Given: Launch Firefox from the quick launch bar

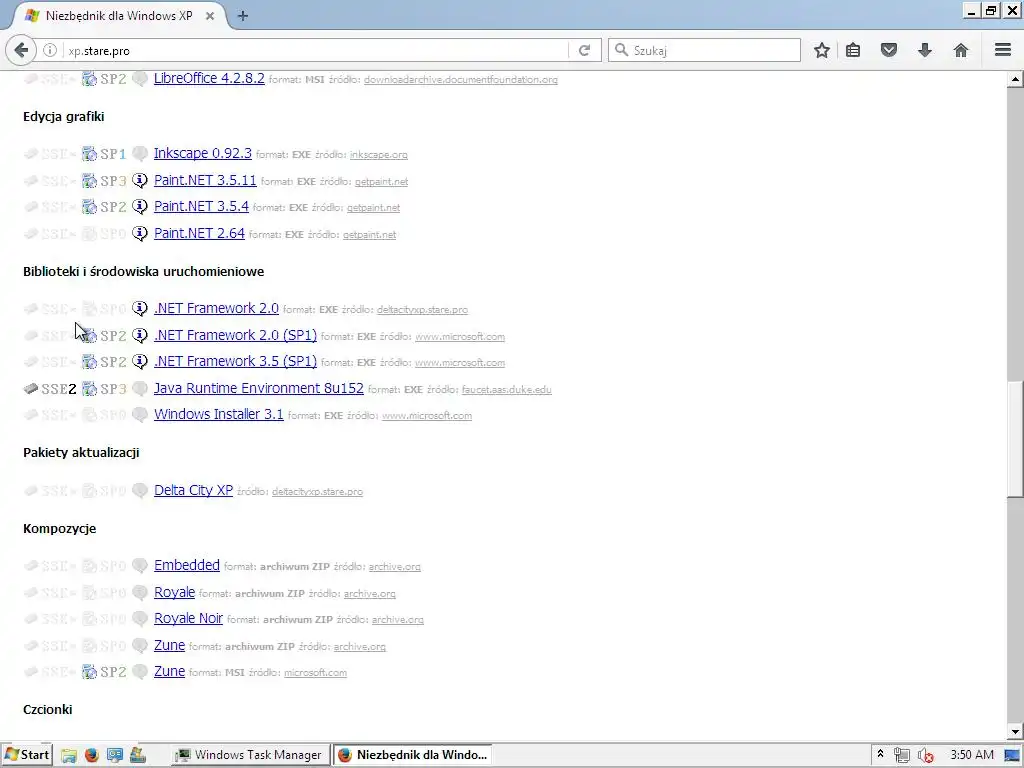Looking at the screenshot, I should coord(91,755).
